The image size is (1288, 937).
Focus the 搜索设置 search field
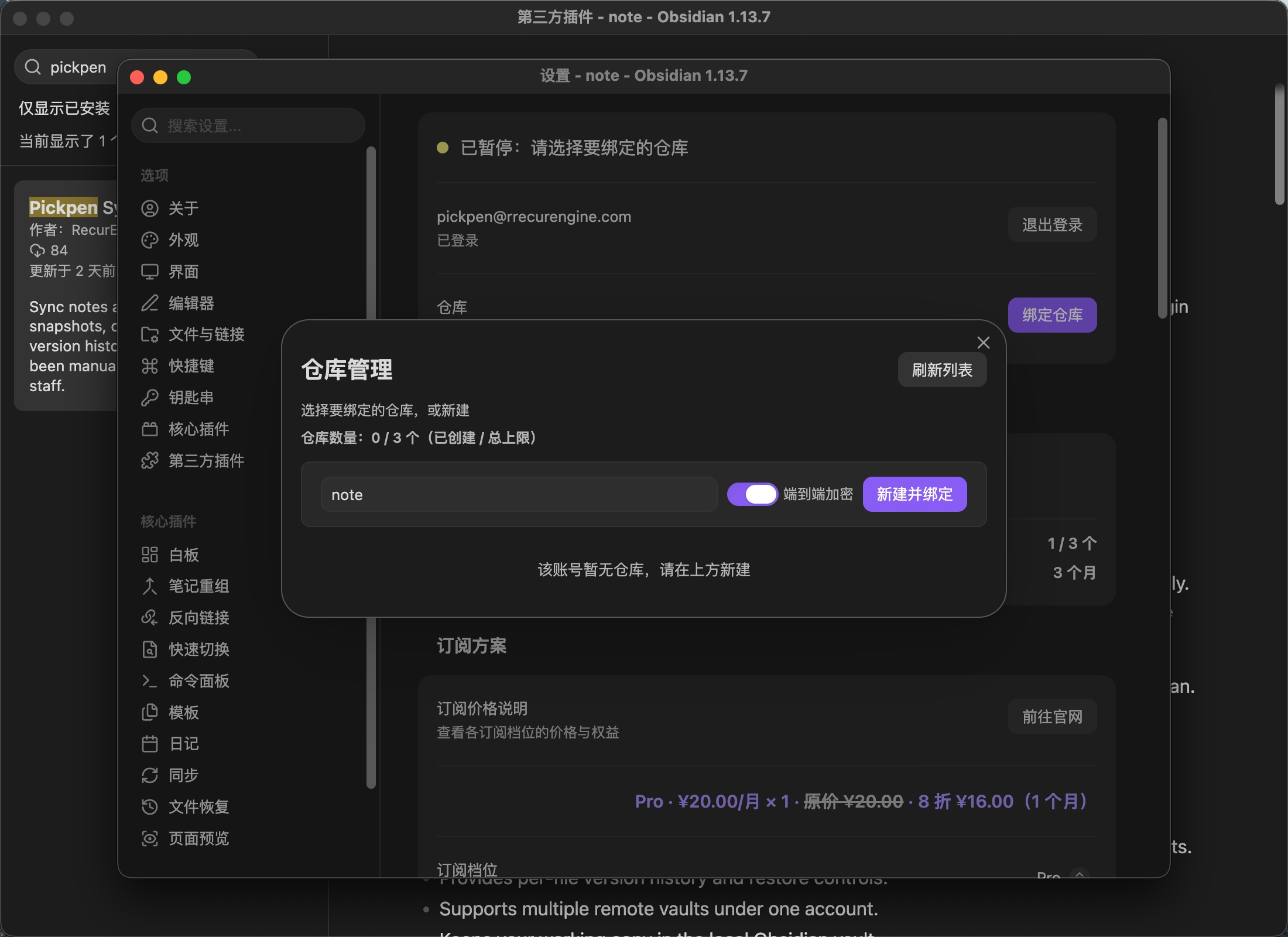click(x=248, y=125)
